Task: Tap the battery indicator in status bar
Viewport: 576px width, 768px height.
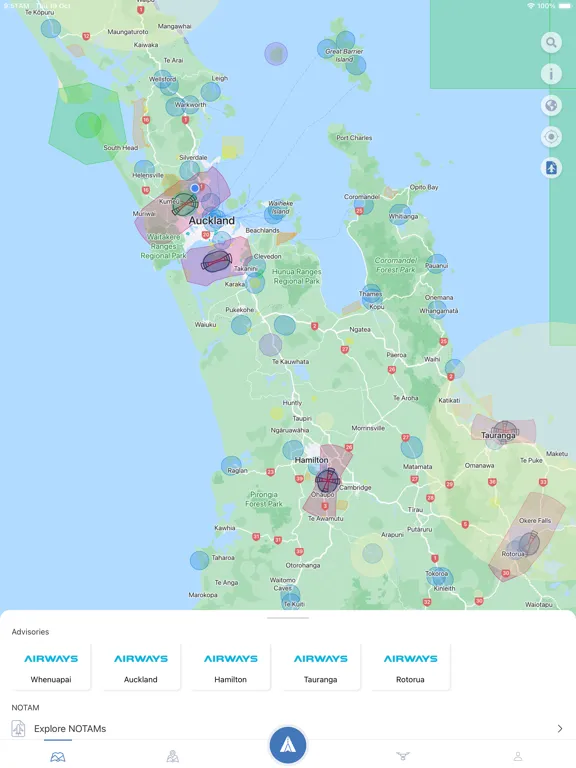Action: click(x=565, y=6)
